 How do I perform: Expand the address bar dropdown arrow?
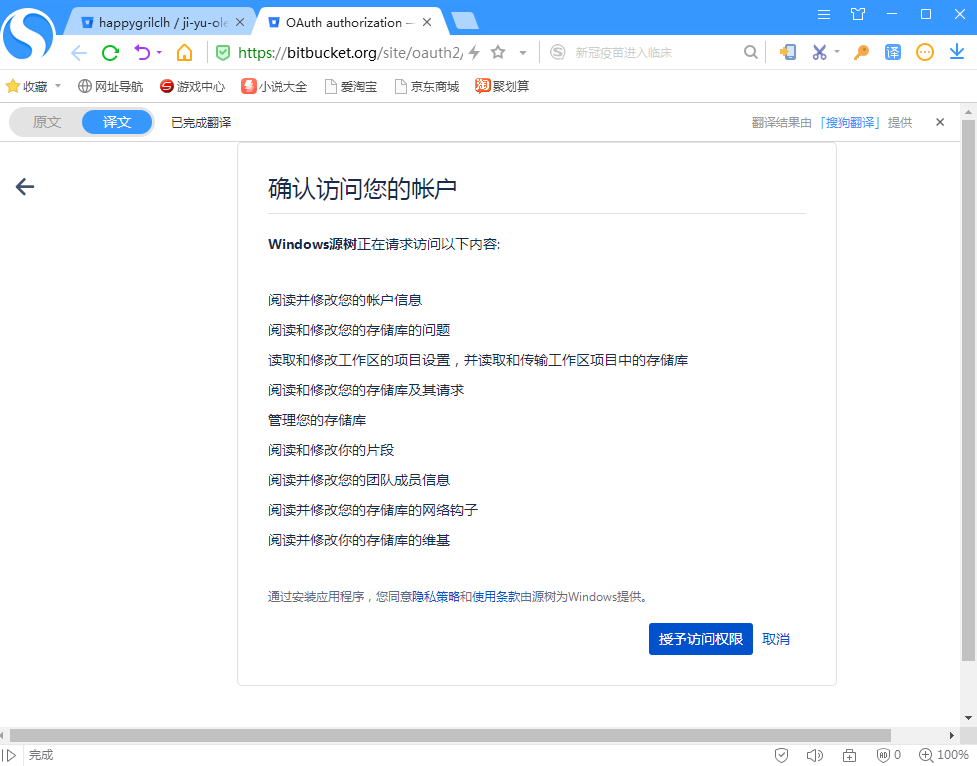[523, 53]
